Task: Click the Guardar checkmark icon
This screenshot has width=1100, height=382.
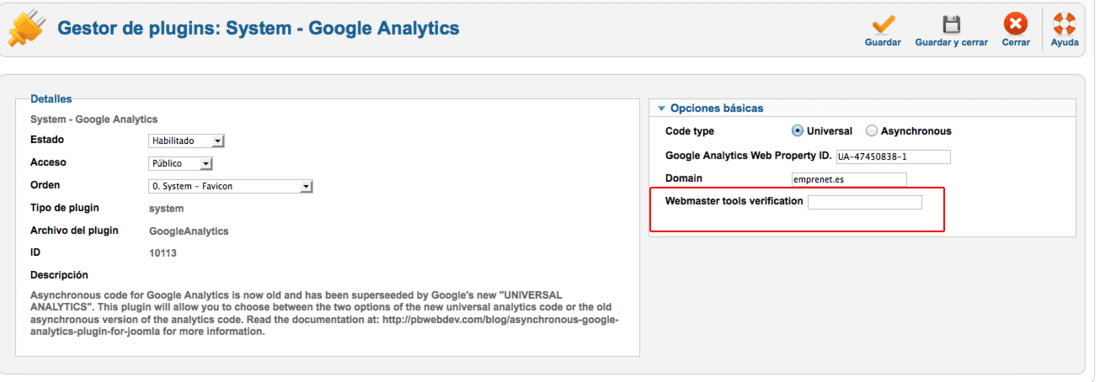Action: click(883, 24)
